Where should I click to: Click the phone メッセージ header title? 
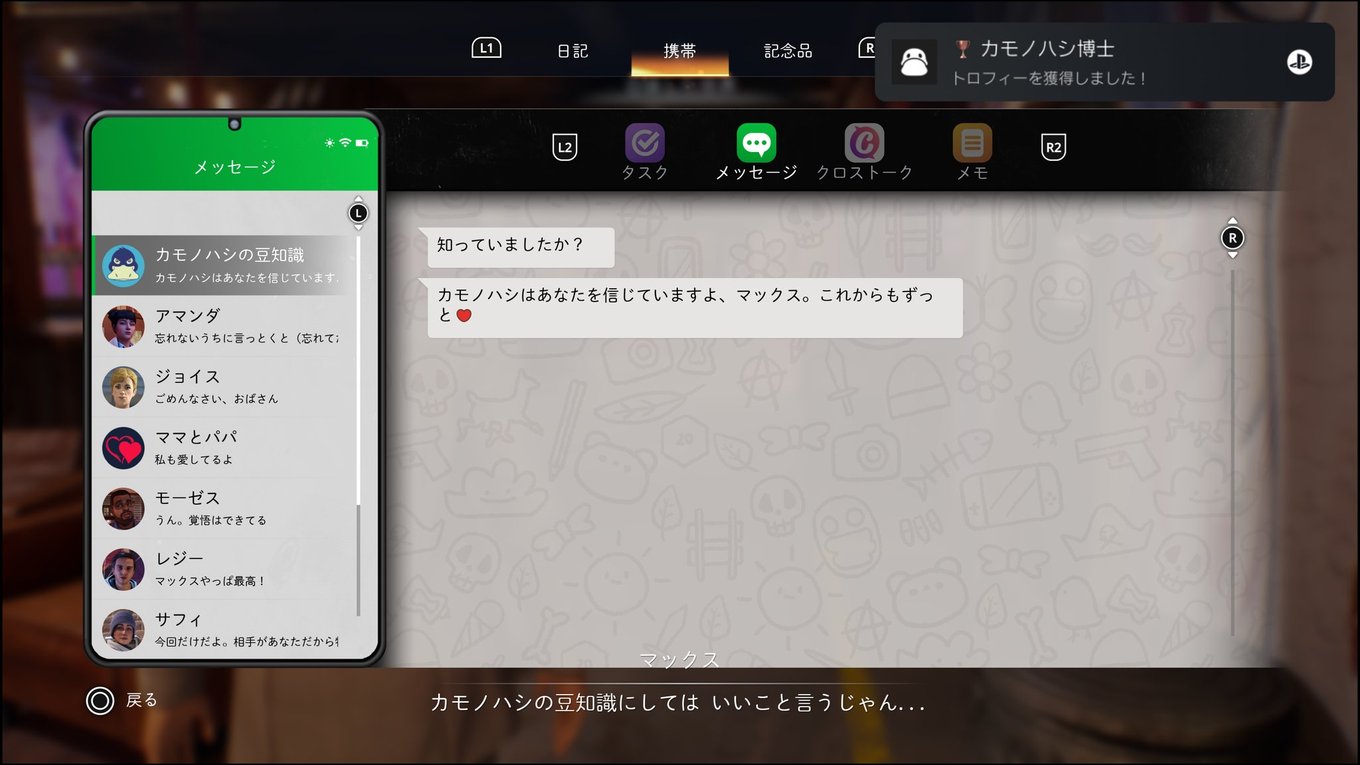235,167
